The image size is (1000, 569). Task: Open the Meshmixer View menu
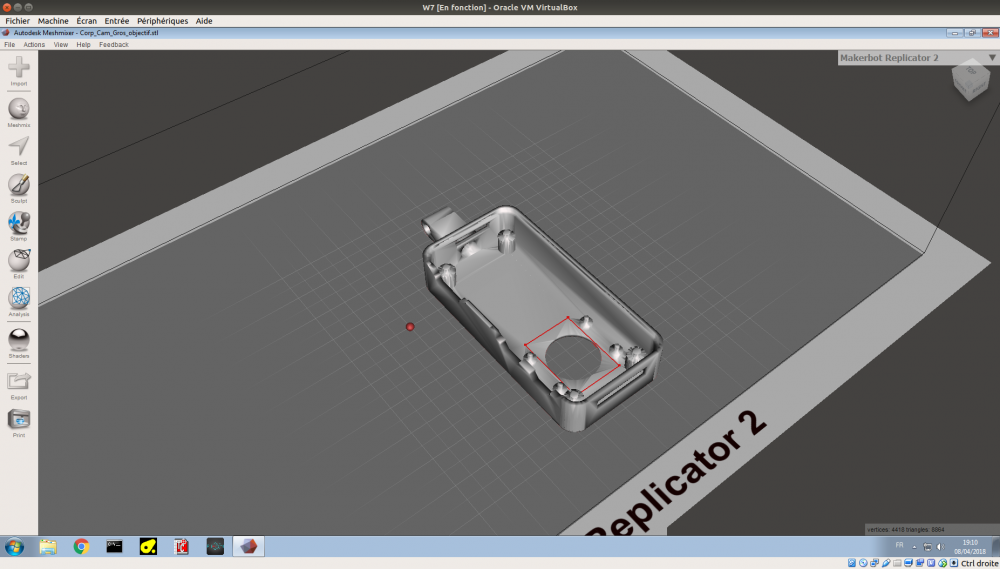(x=61, y=45)
